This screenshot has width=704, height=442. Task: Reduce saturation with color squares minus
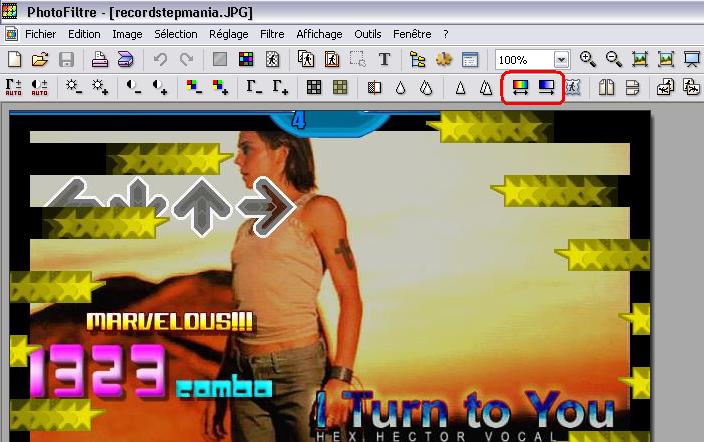[x=194, y=87]
